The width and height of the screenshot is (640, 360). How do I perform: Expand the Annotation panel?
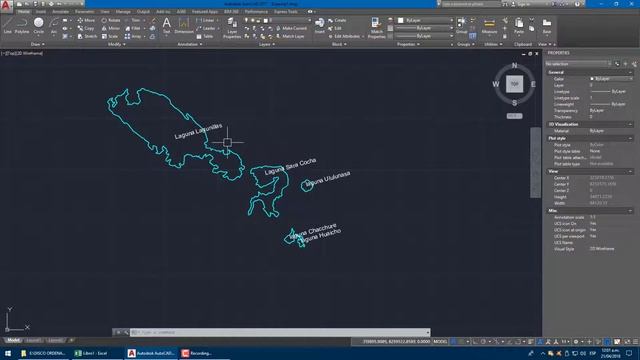pyautogui.click(x=189, y=44)
